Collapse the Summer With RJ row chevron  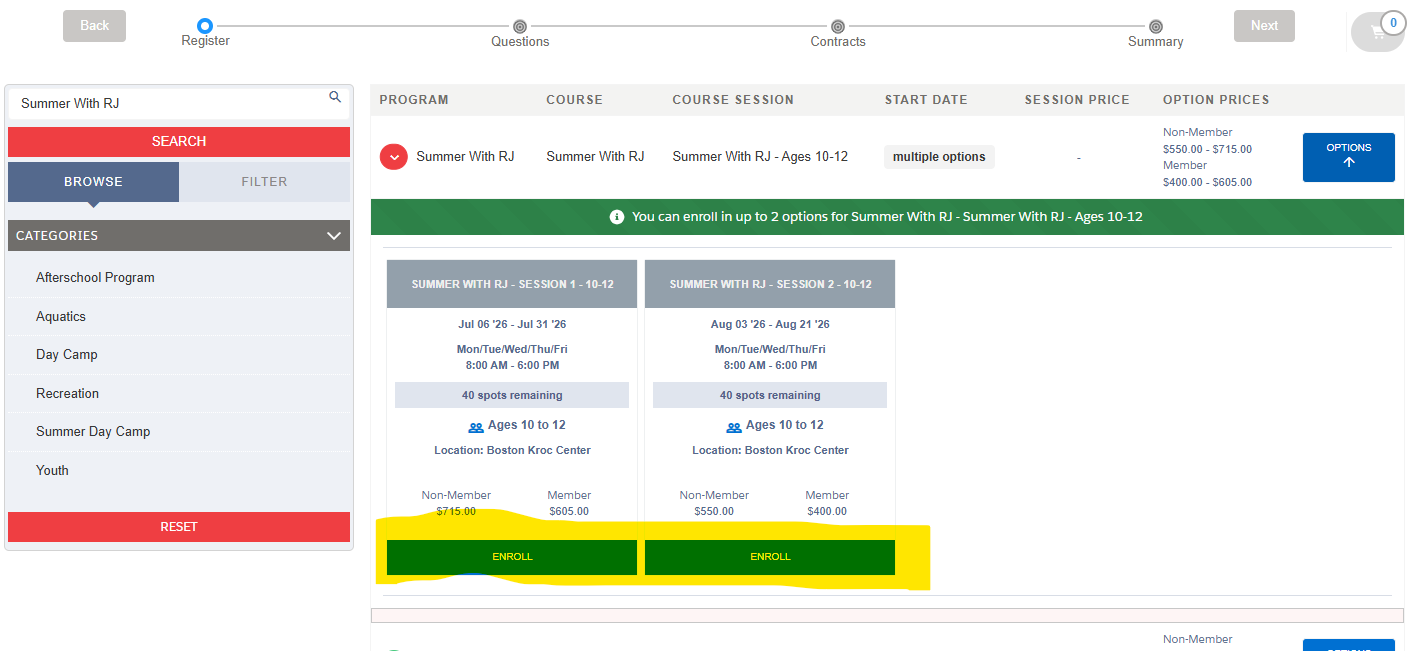tap(394, 157)
